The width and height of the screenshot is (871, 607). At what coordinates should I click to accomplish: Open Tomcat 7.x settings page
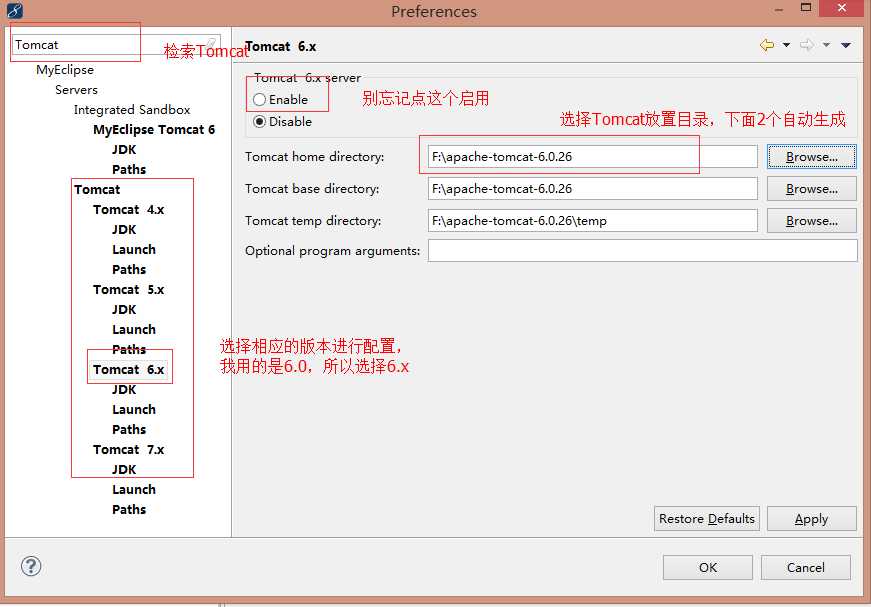[128, 449]
